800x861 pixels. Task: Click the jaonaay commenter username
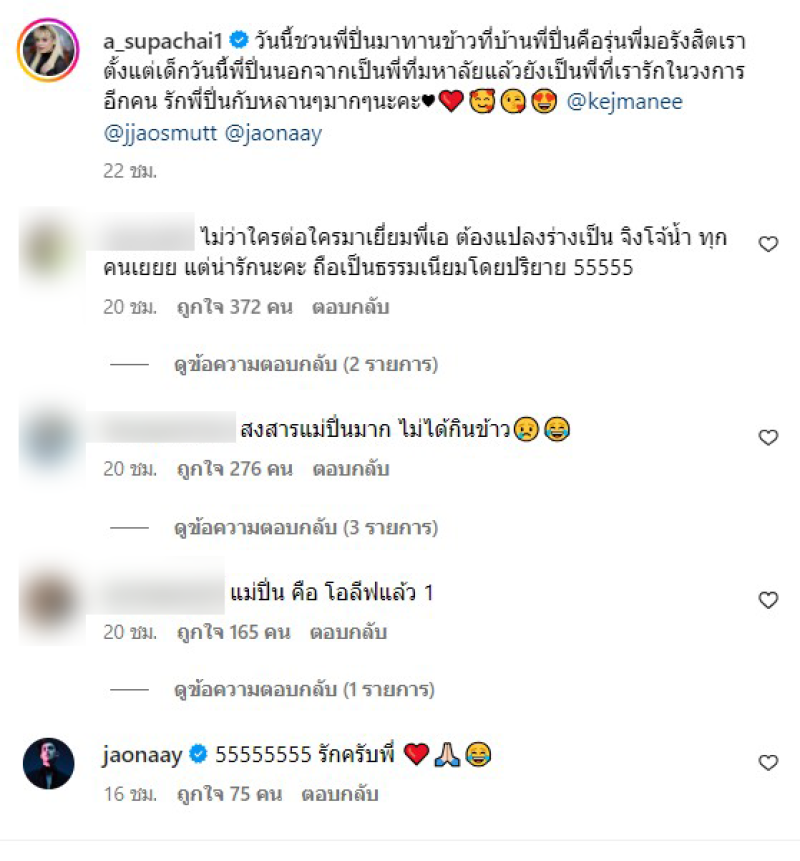(142, 756)
